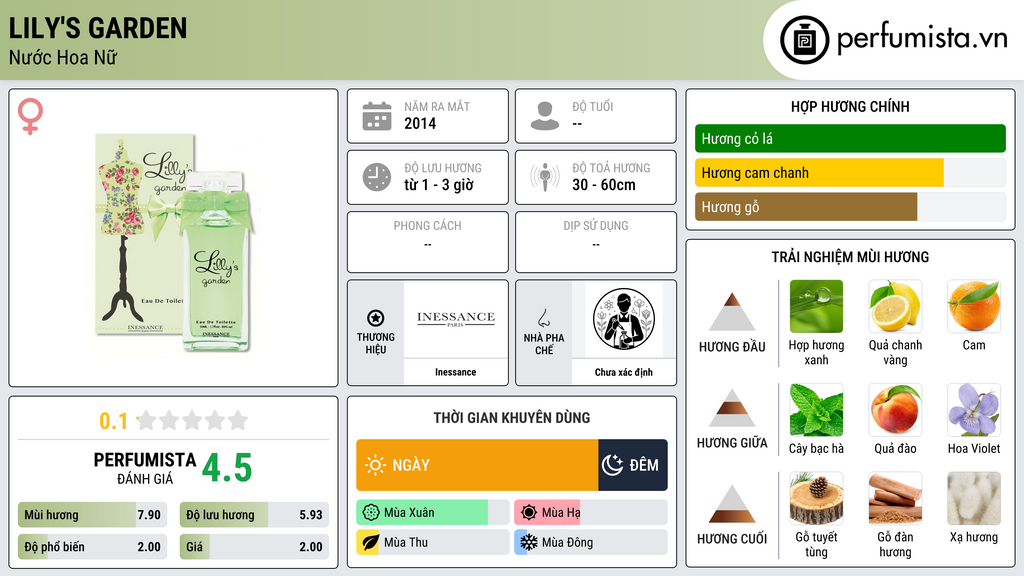
Task: Click the Hương đầu pyramid icon
Action: pyautogui.click(x=732, y=312)
